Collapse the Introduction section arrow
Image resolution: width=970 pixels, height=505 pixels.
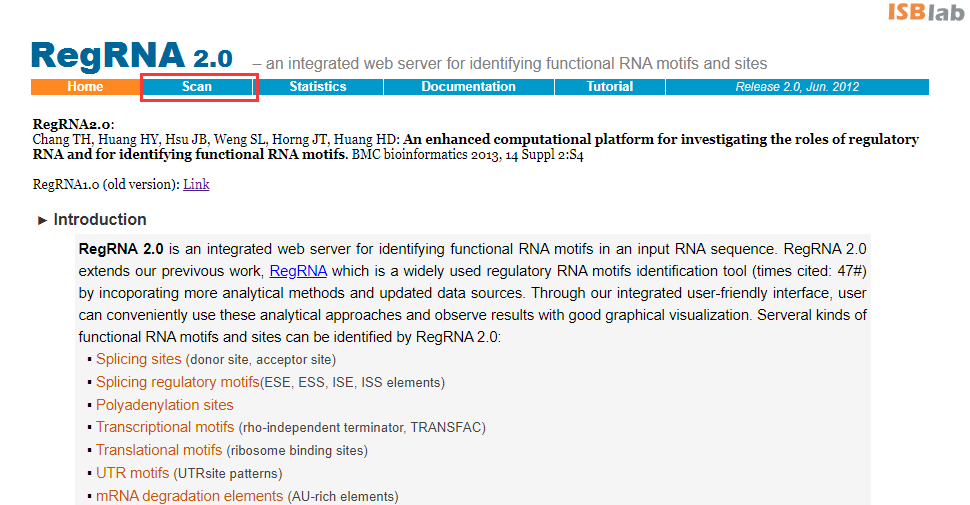[x=42, y=220]
